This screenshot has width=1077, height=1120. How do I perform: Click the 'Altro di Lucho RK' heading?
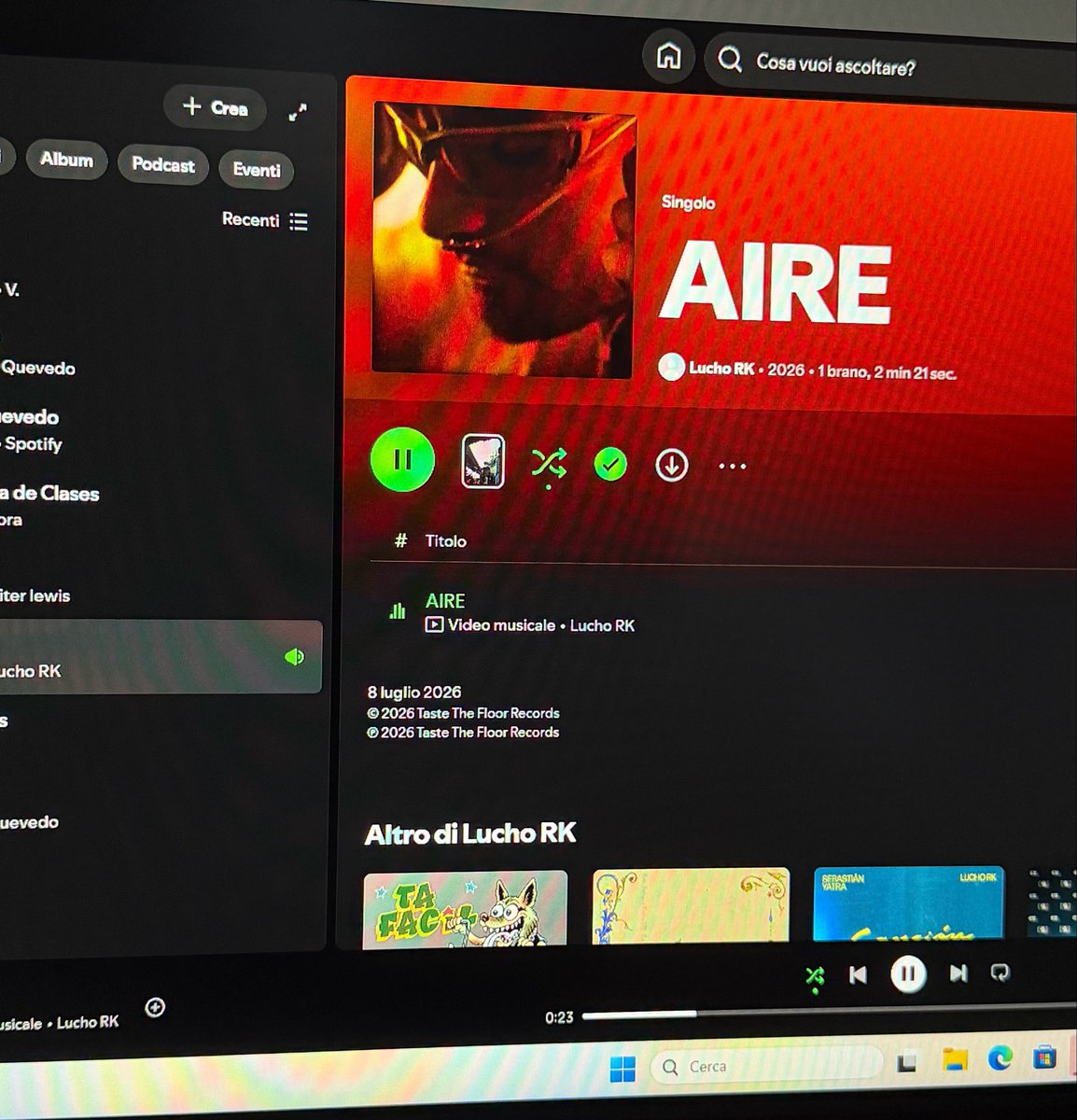pyautogui.click(x=470, y=833)
